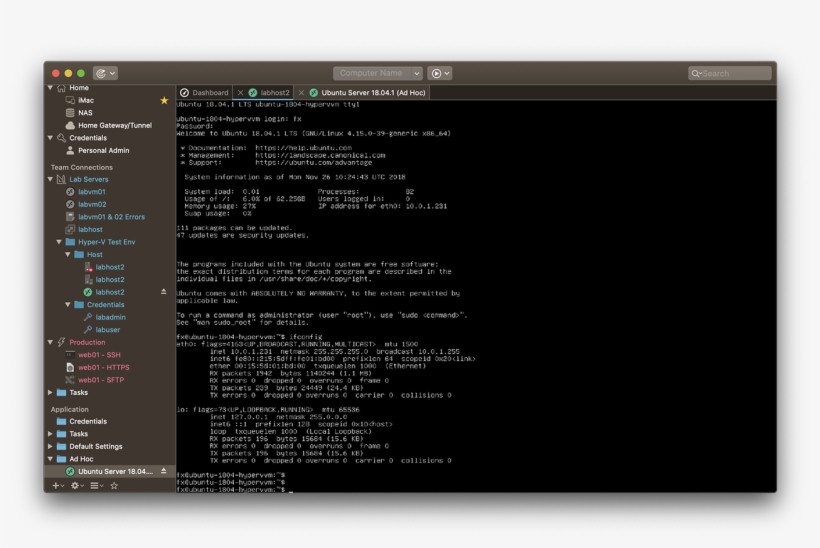Click https://help.ubuntu.com in terminal
Screen dimensions: 820x548
pyautogui.click(x=303, y=148)
